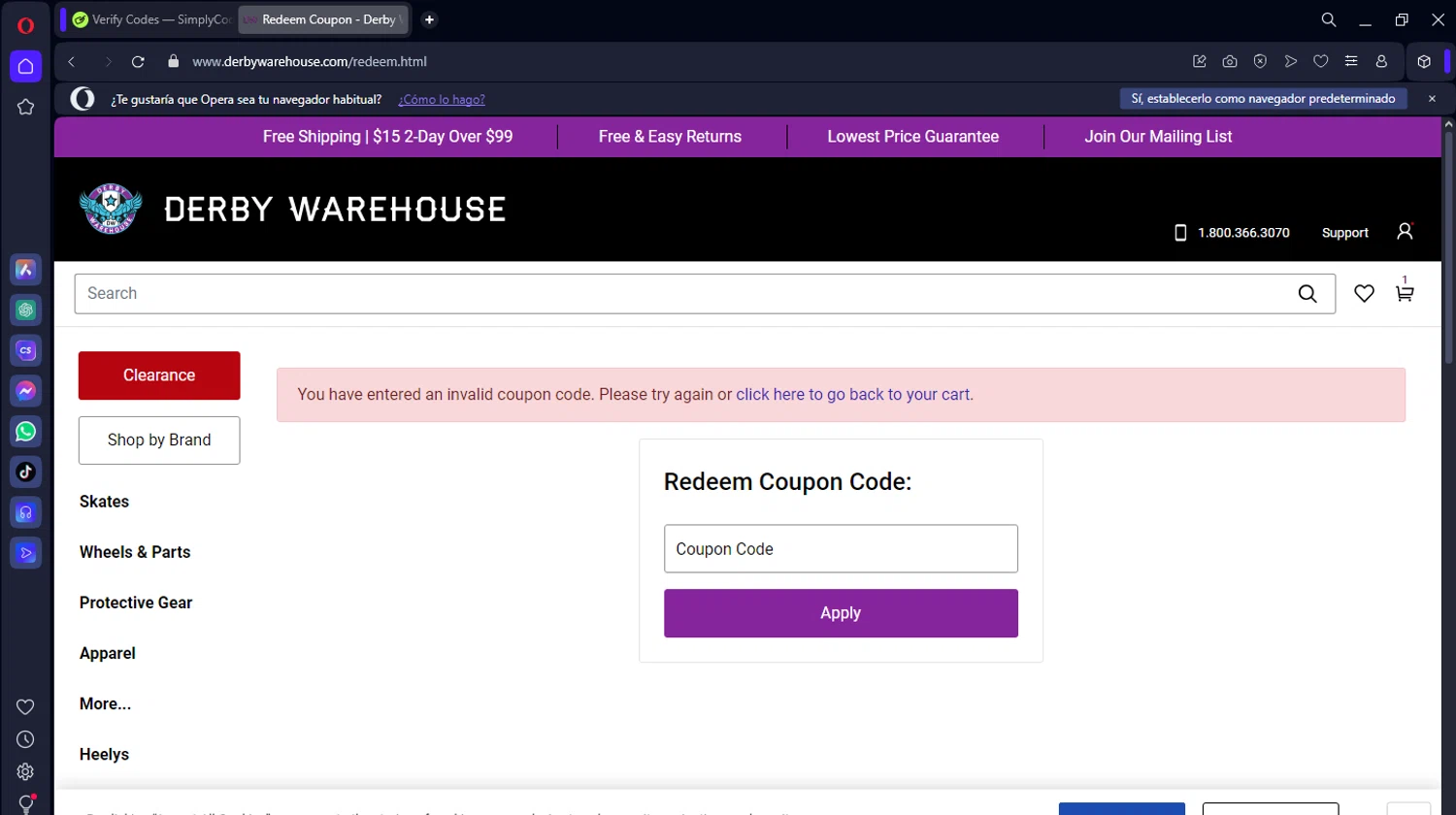The width and height of the screenshot is (1456, 815).
Task: Go back to previous page
Action: 72,61
